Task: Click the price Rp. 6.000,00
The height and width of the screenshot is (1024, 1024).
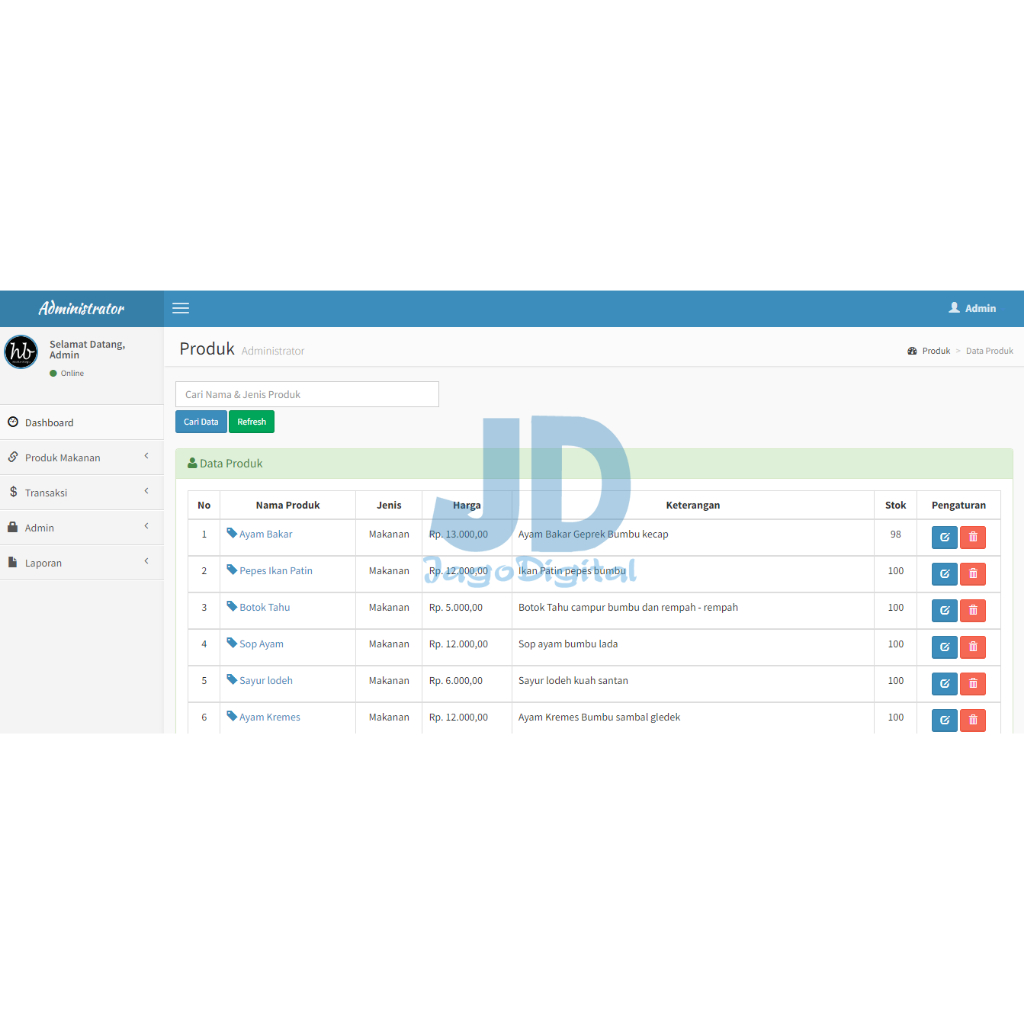Action: pos(456,680)
